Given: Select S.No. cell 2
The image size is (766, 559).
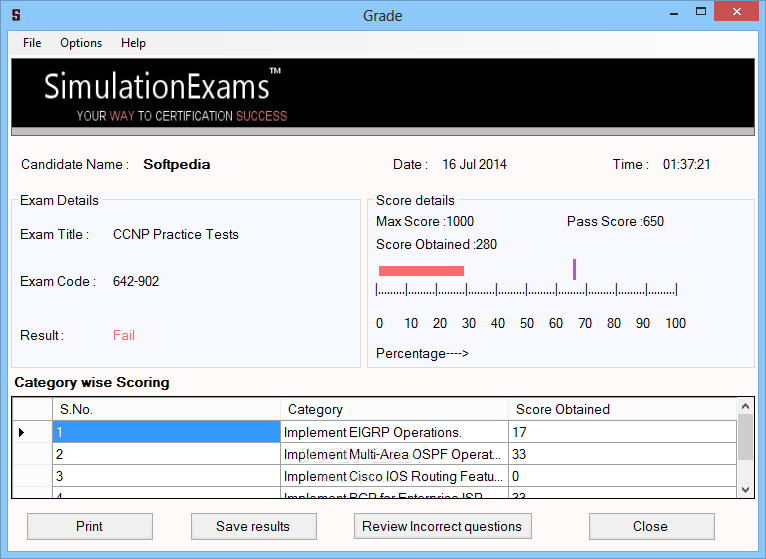Looking at the screenshot, I should [166, 454].
